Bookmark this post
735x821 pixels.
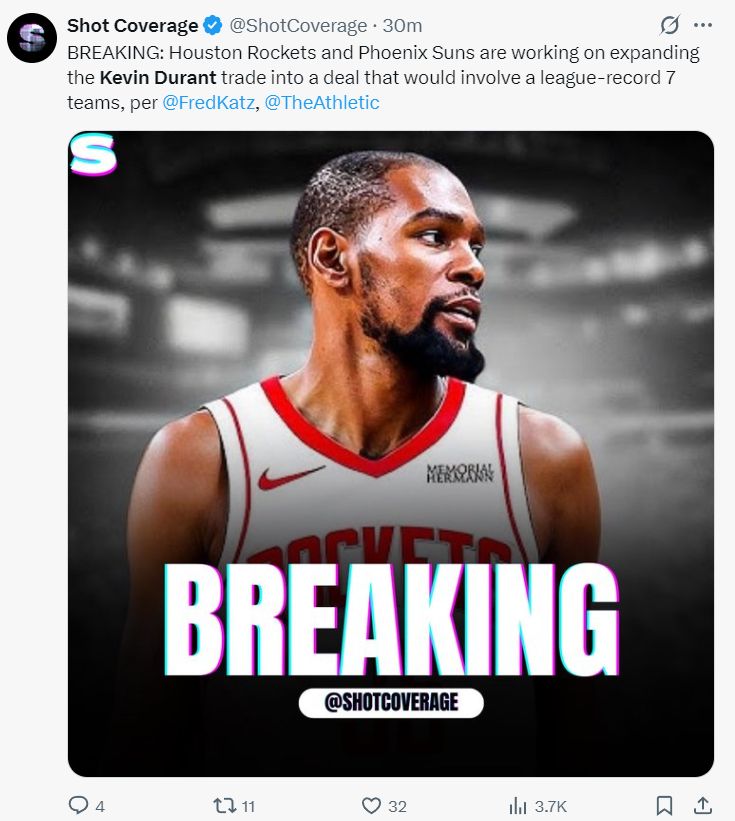pyautogui.click(x=664, y=805)
